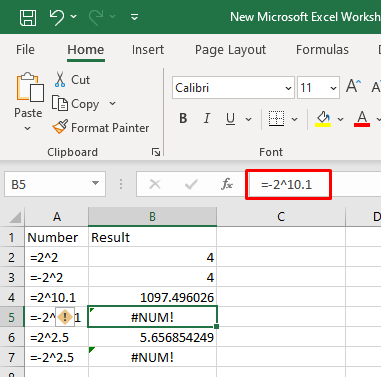
Task: Open the Page Layout tab
Action: coord(230,50)
